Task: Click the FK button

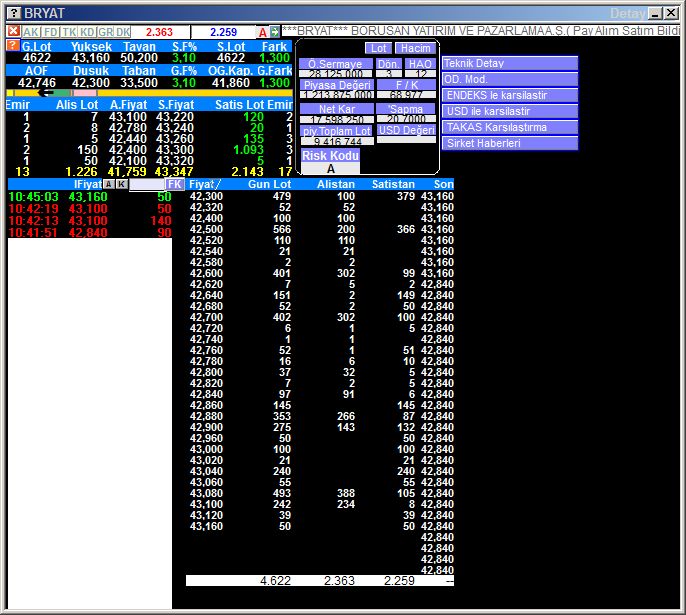Action: [175, 184]
